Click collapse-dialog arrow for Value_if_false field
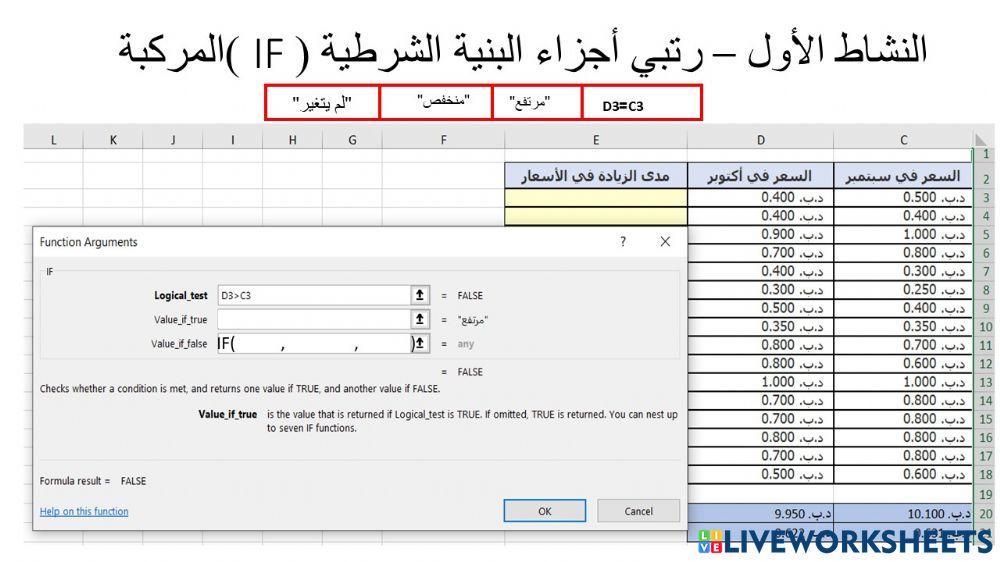Viewport: 1000px width, 562px height. click(x=420, y=343)
